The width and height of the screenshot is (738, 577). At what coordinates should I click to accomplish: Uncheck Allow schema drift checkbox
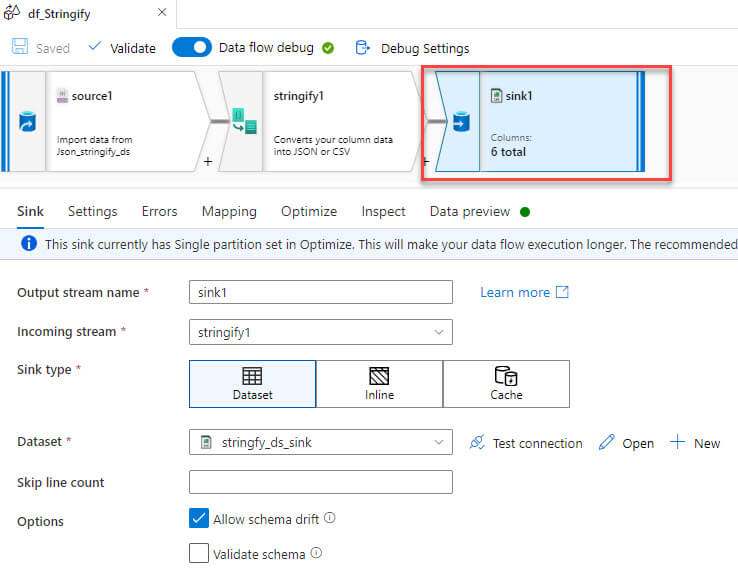199,518
